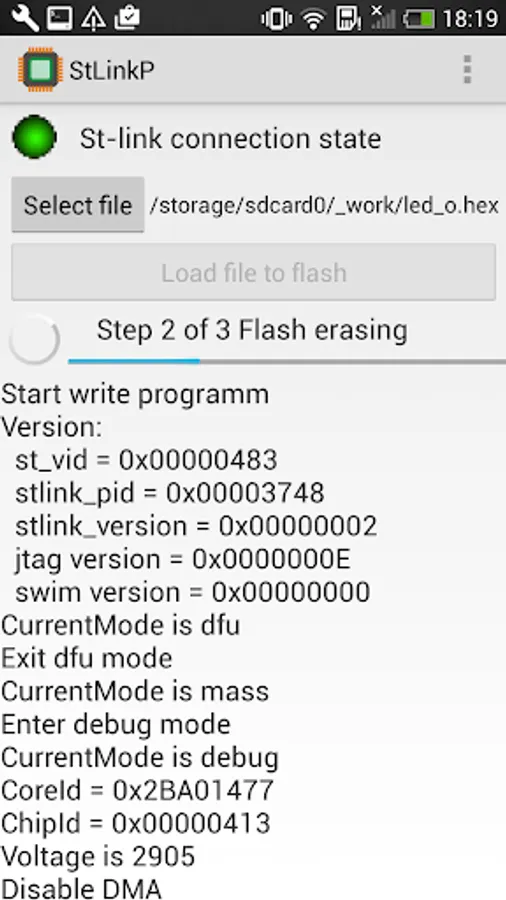Image resolution: width=506 pixels, height=900 pixels.
Task: Click the flash erasing progress bar
Action: 287,362
